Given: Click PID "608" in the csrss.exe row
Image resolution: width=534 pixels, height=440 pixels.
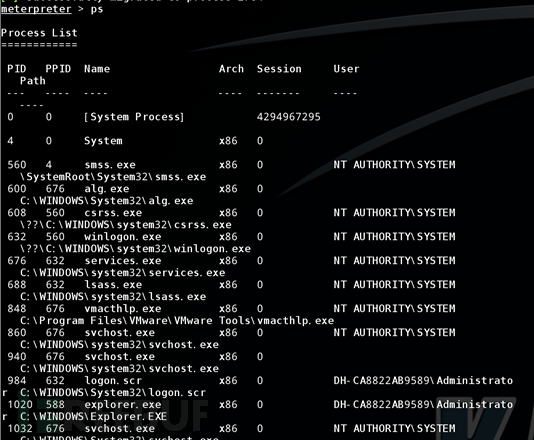Looking at the screenshot, I should point(17,213).
